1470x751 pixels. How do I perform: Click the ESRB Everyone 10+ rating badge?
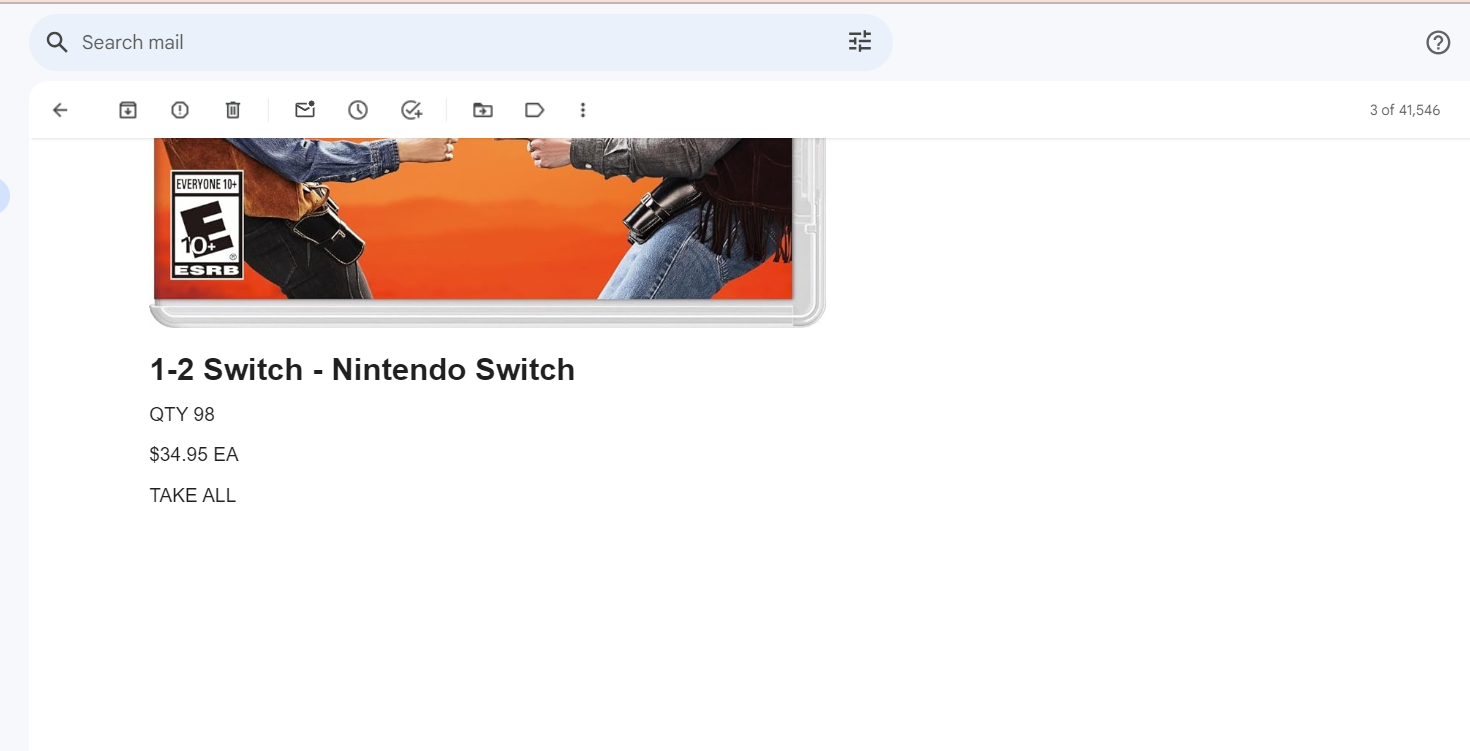tap(207, 225)
